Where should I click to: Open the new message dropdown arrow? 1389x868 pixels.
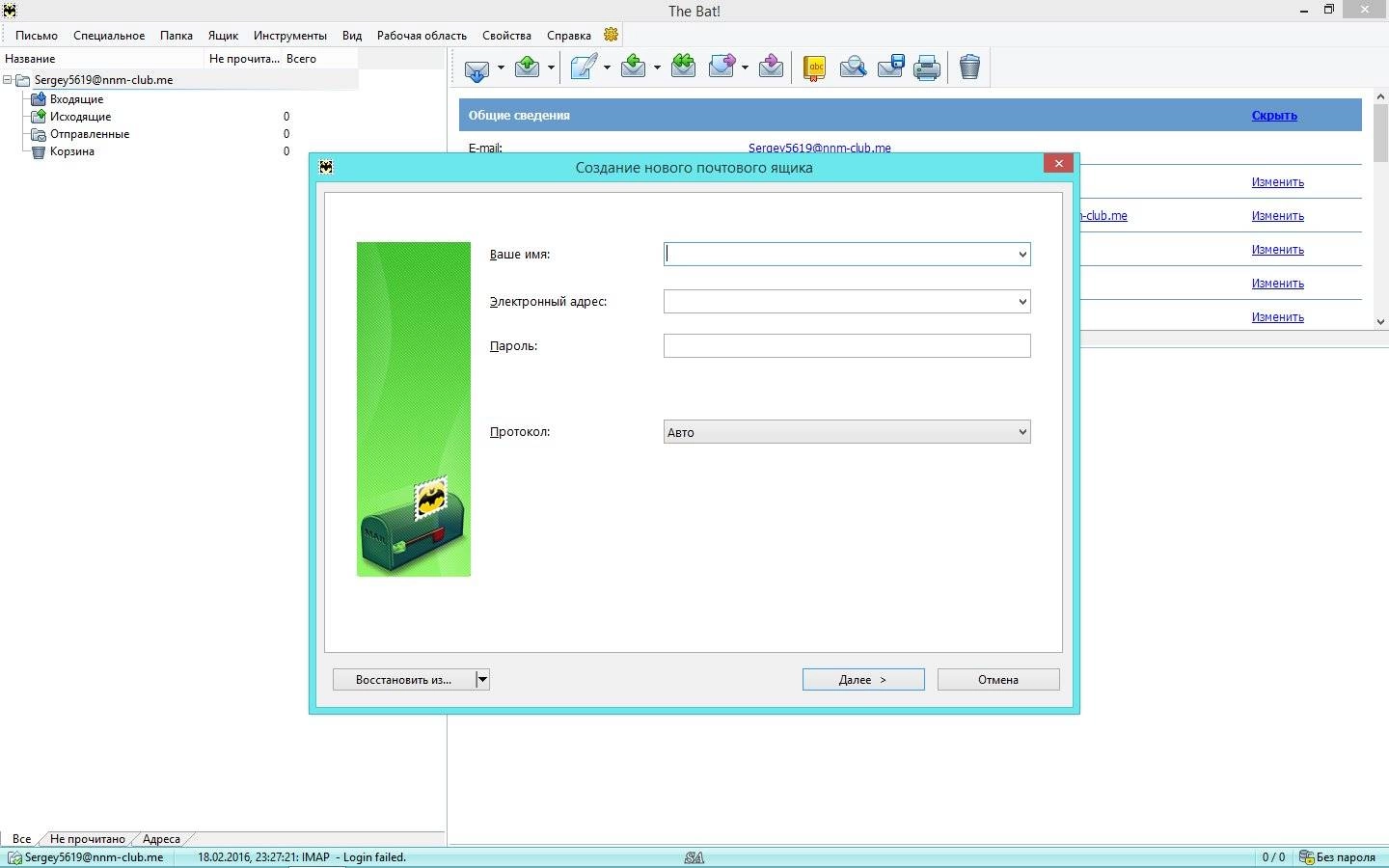607,68
